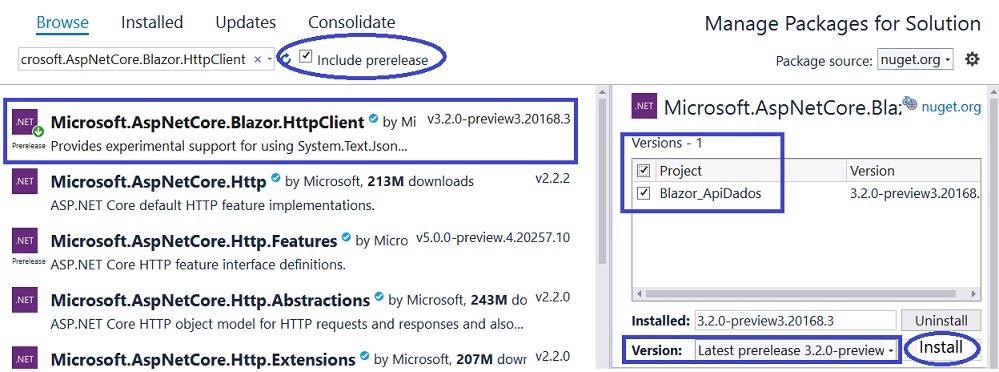Click the Http.Features package .NET icon
Image resolution: width=999 pixels, height=372 pixels.
click(x=25, y=240)
